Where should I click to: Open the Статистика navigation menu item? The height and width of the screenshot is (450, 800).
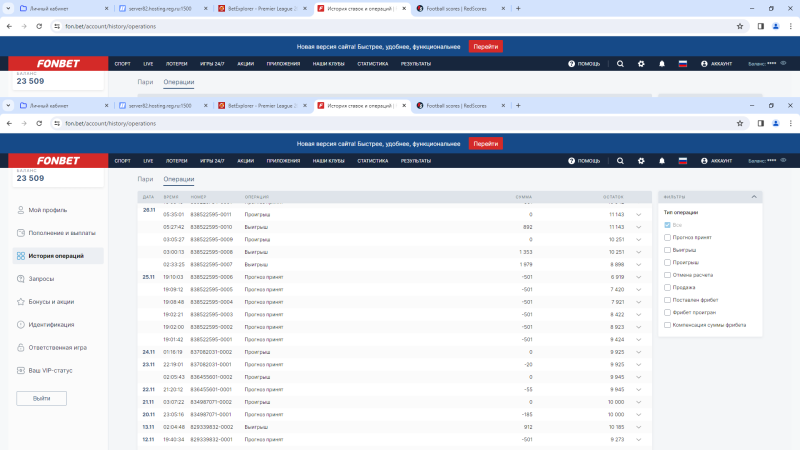coord(372,160)
